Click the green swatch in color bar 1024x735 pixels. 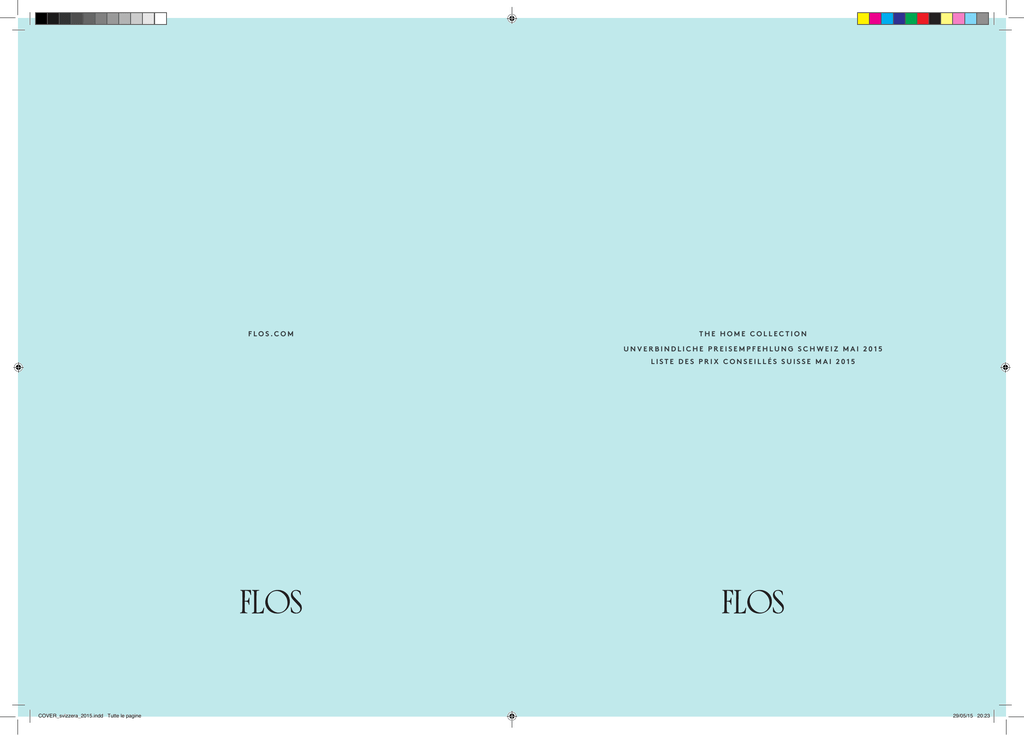(x=911, y=19)
